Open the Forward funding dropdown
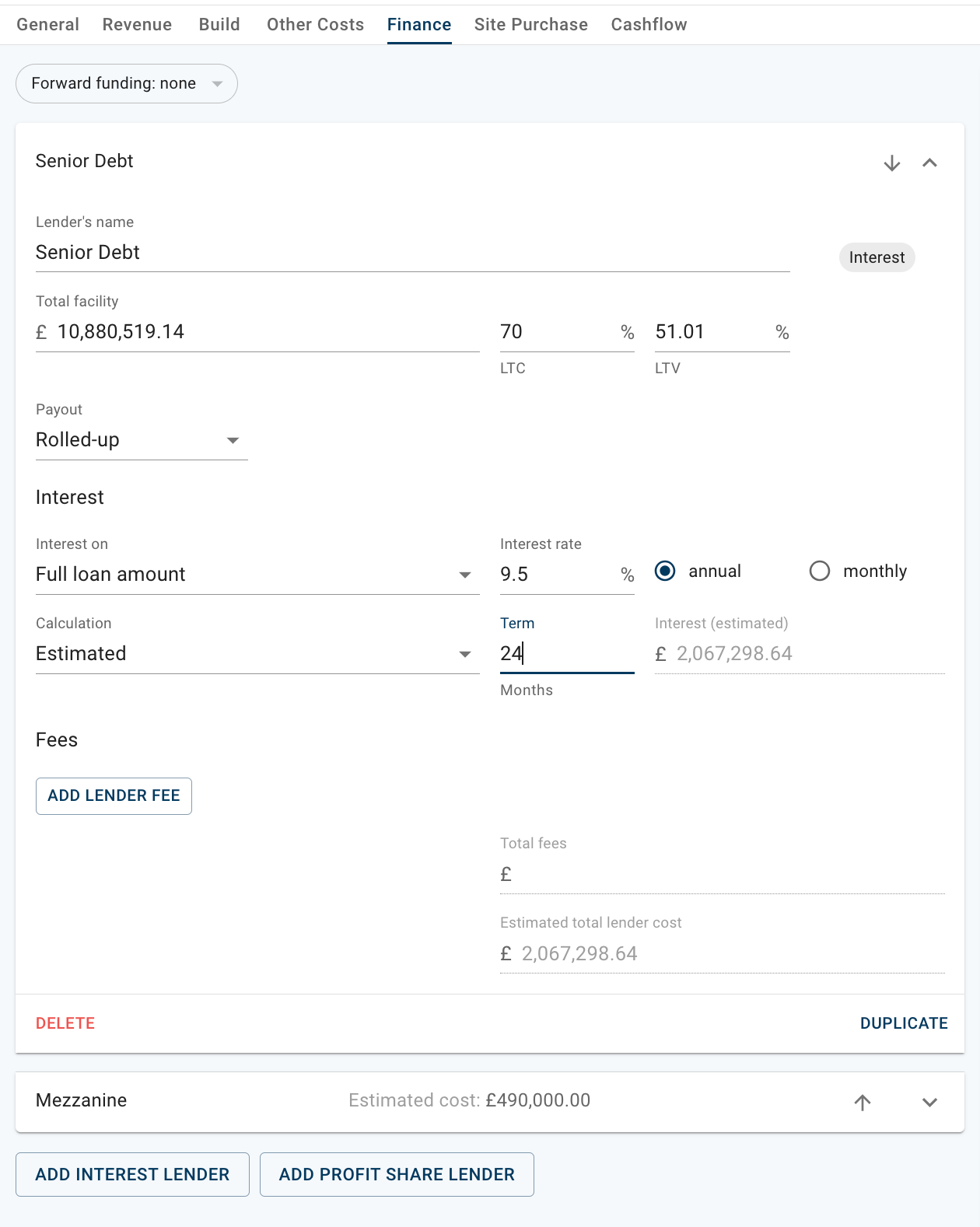Viewport: 980px width, 1227px height. tap(126, 84)
